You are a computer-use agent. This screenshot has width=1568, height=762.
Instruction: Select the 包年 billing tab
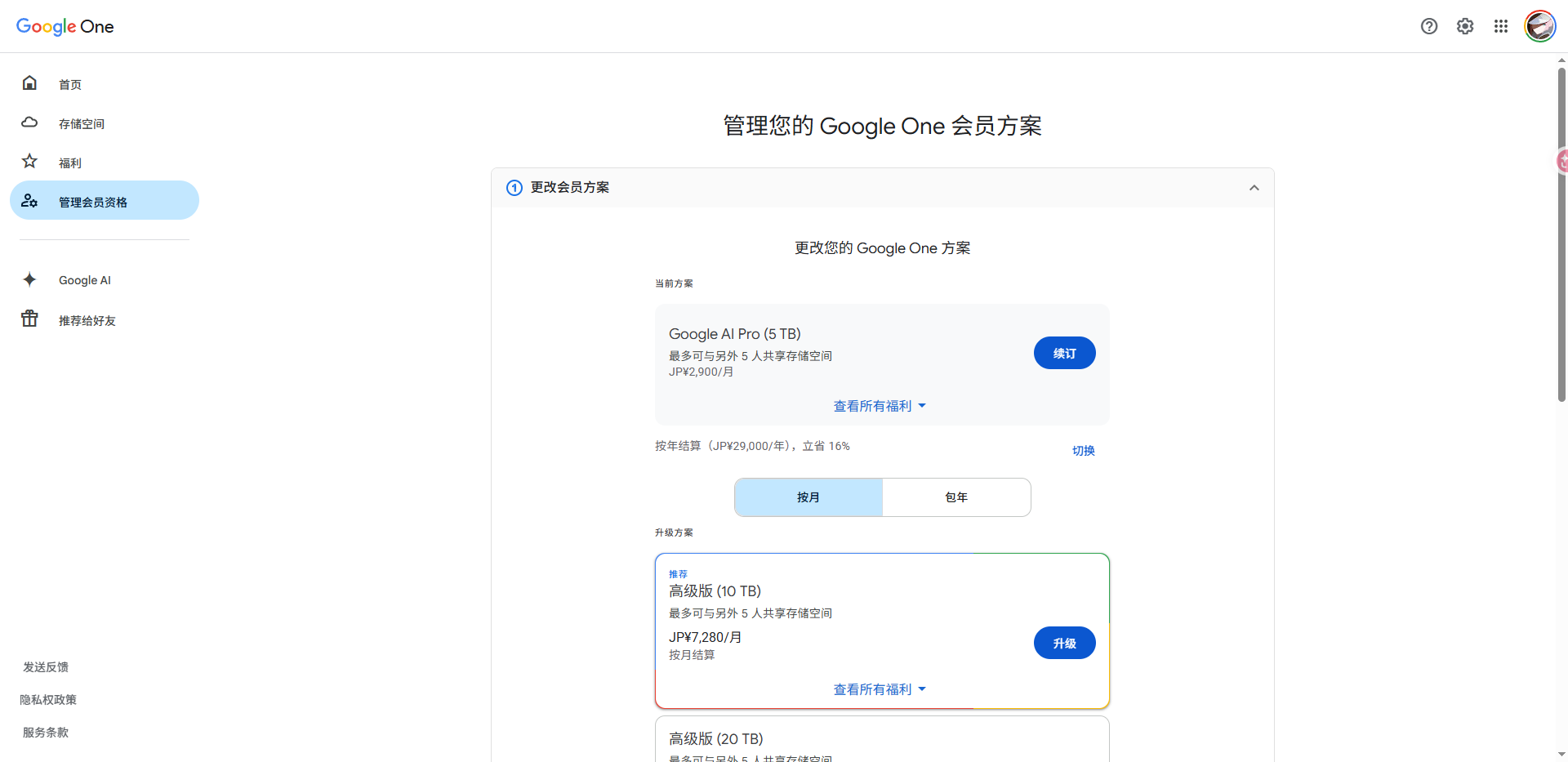pyautogui.click(x=956, y=497)
